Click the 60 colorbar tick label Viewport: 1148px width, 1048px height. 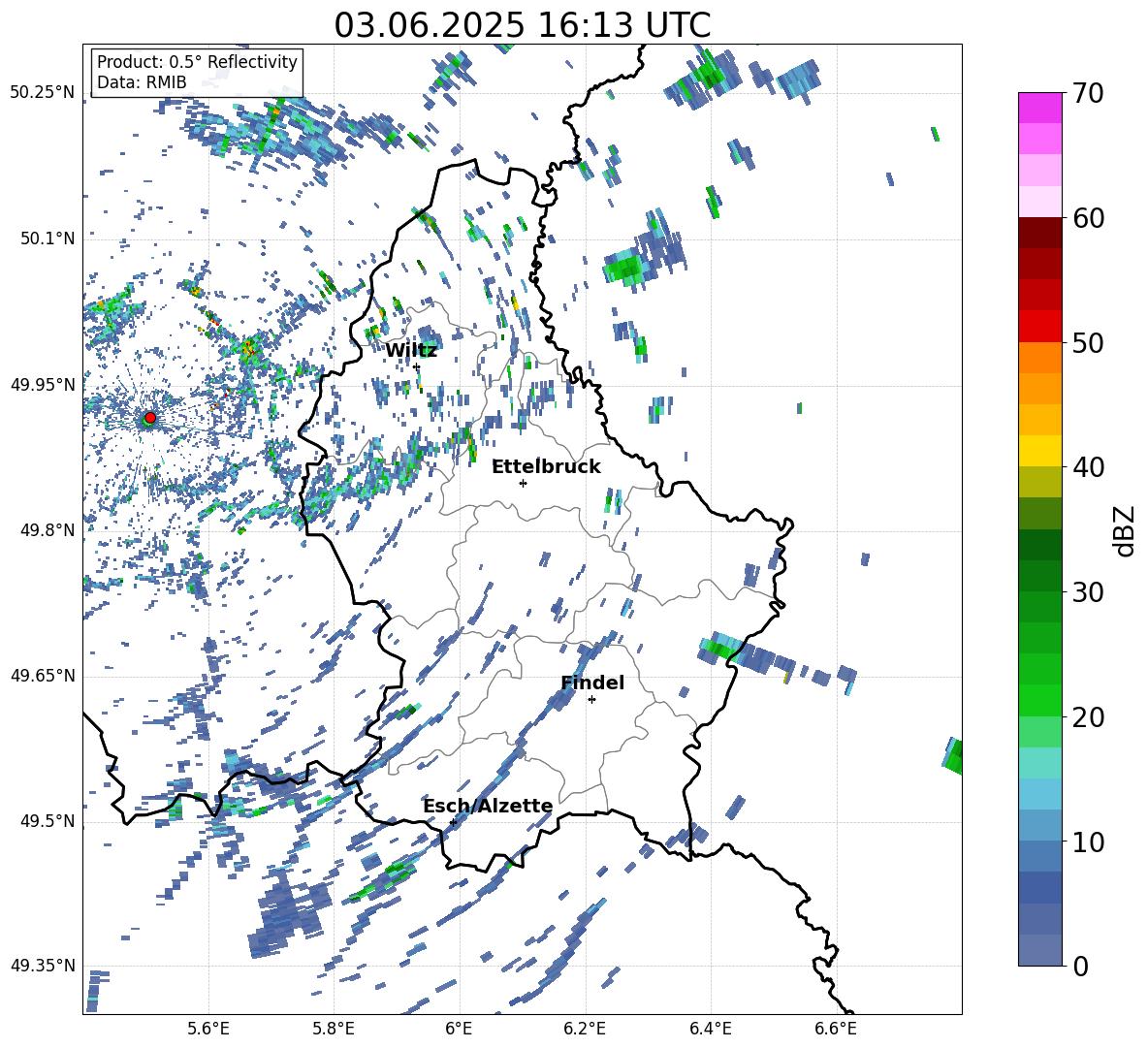click(x=1088, y=218)
